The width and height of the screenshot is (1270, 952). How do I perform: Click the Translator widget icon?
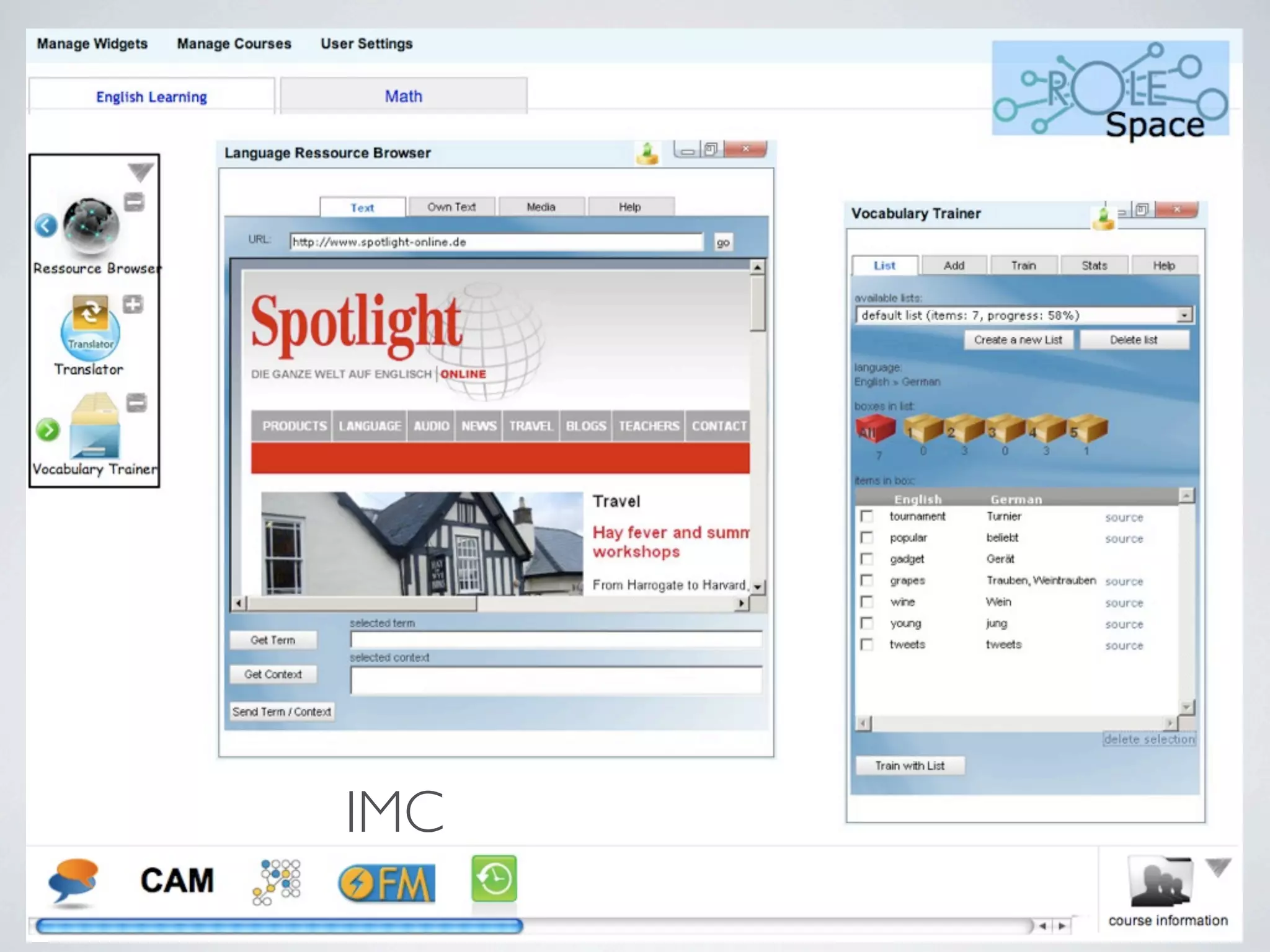[x=91, y=328]
